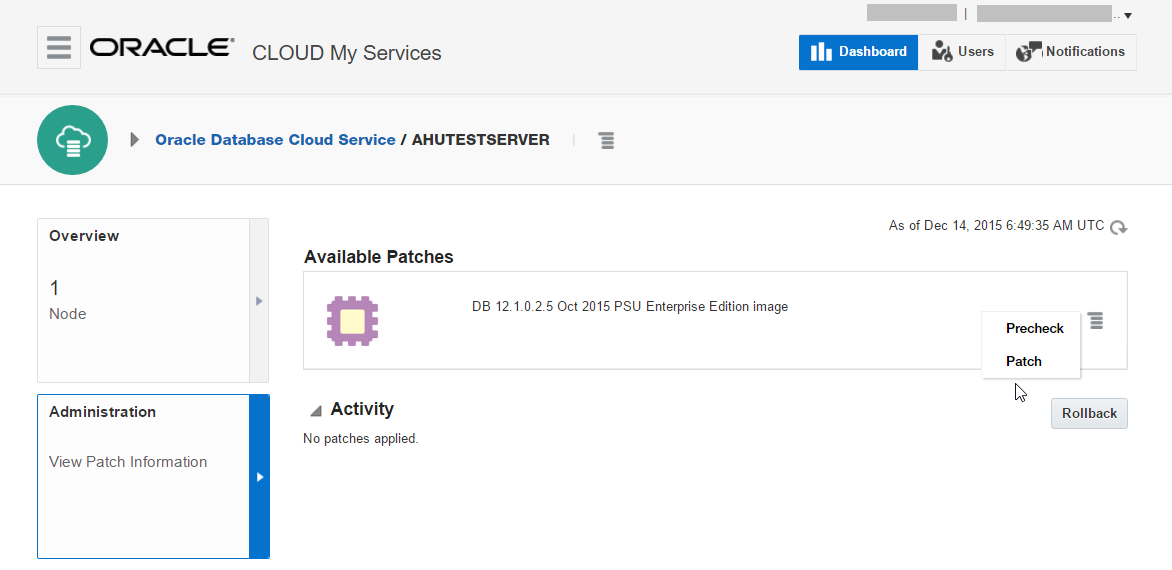Collapse the Activity section
Image resolution: width=1172 pixels, height=570 pixels.
coord(316,410)
